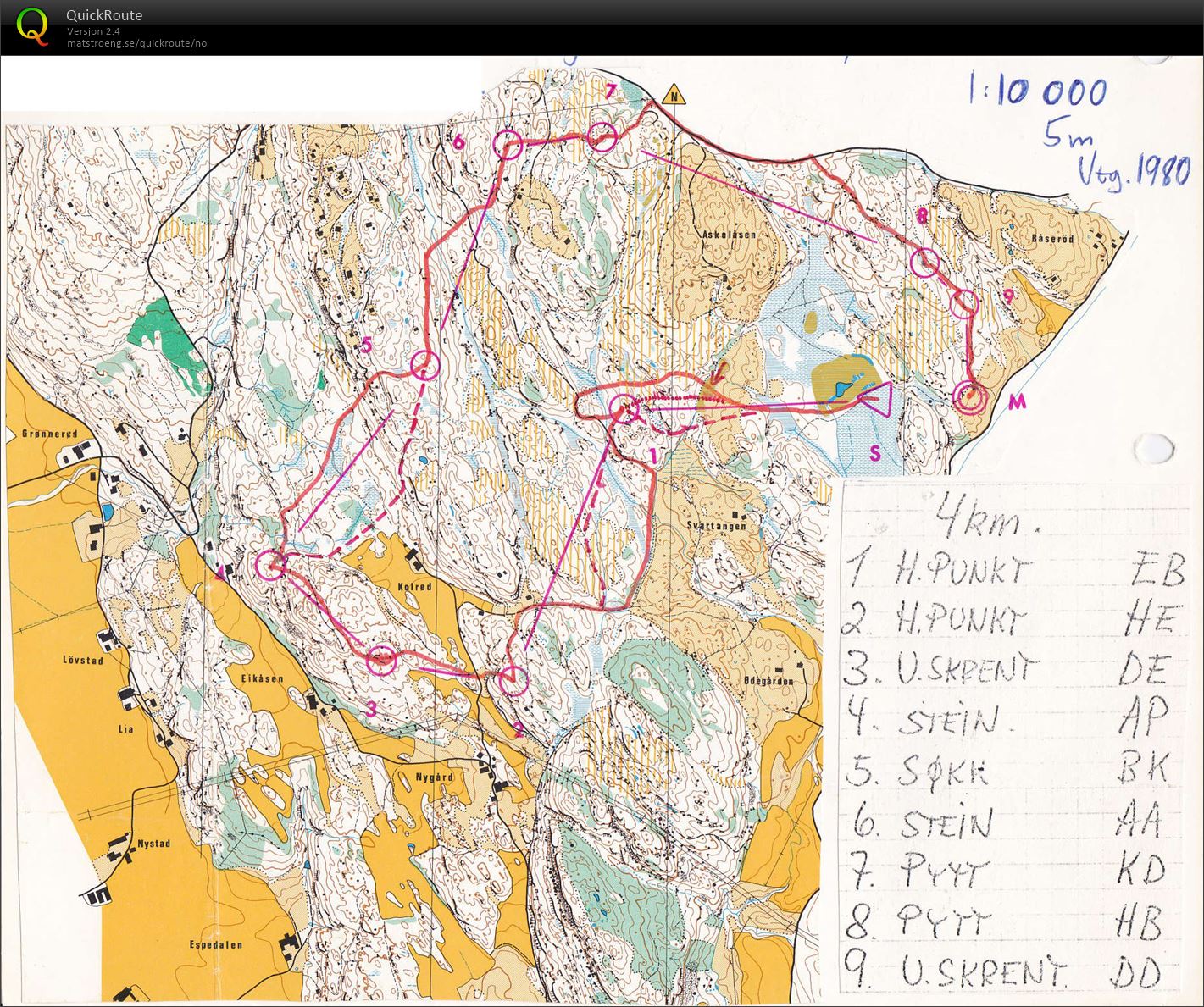
Task: Click control description row 8 PYTT HB
Action: pyautogui.click(x=1005, y=922)
